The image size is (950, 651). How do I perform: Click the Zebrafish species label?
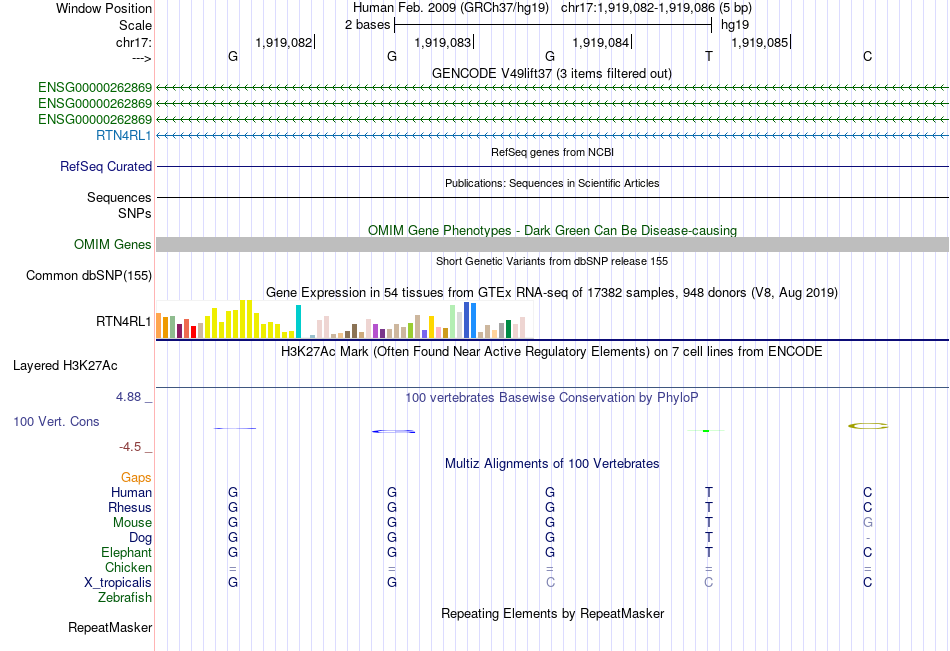[x=125, y=597]
